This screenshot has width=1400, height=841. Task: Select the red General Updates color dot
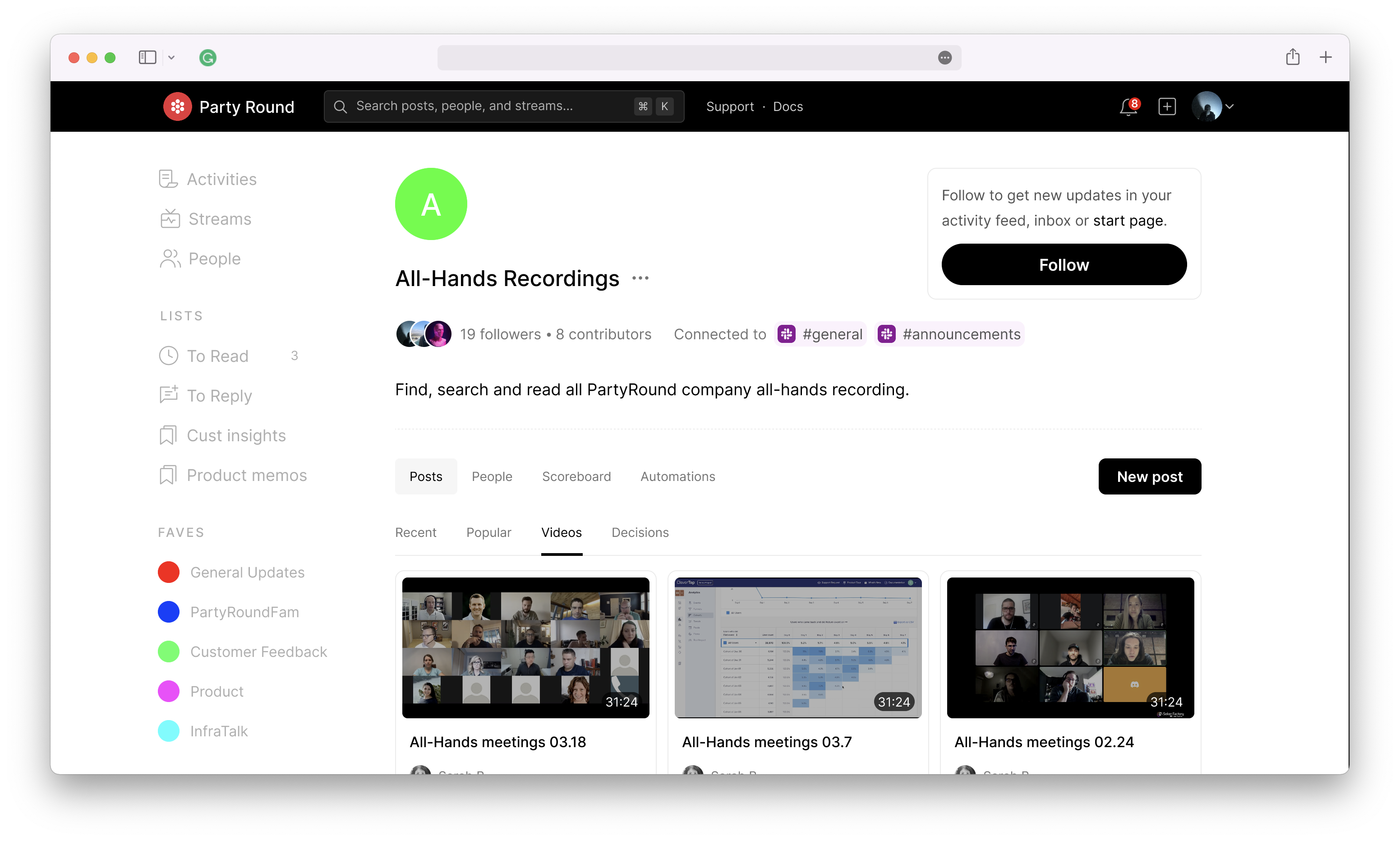[x=169, y=573]
